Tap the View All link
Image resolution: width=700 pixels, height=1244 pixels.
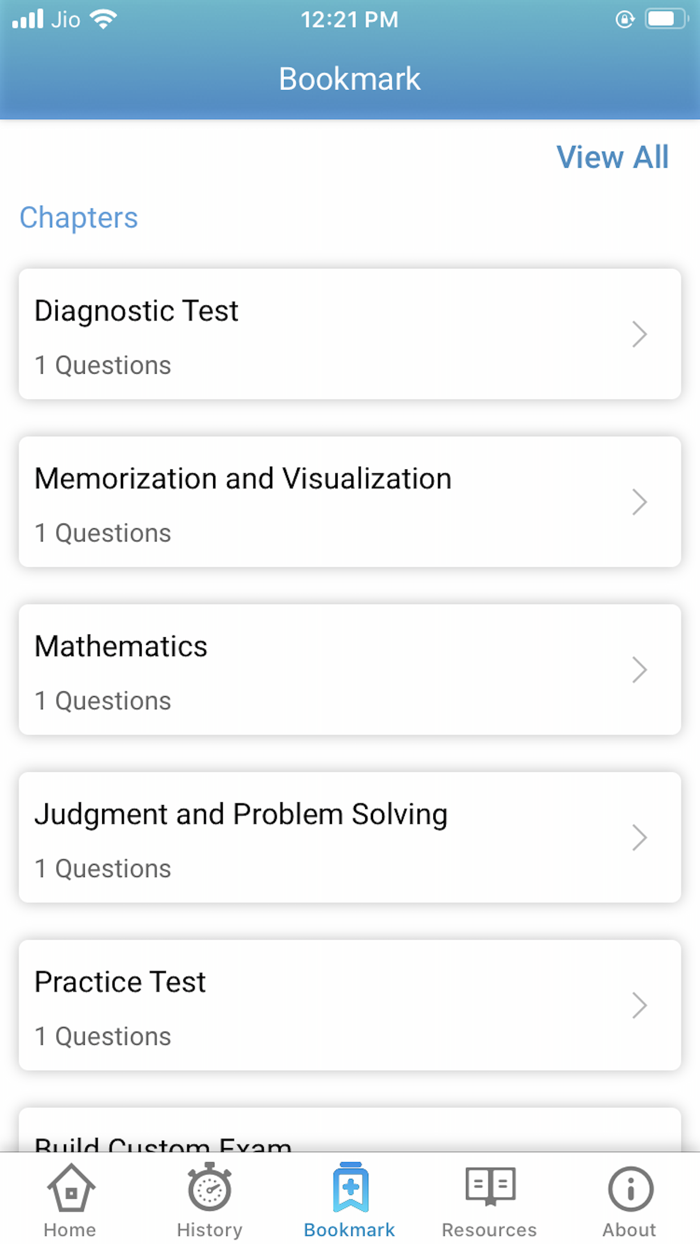pos(612,157)
